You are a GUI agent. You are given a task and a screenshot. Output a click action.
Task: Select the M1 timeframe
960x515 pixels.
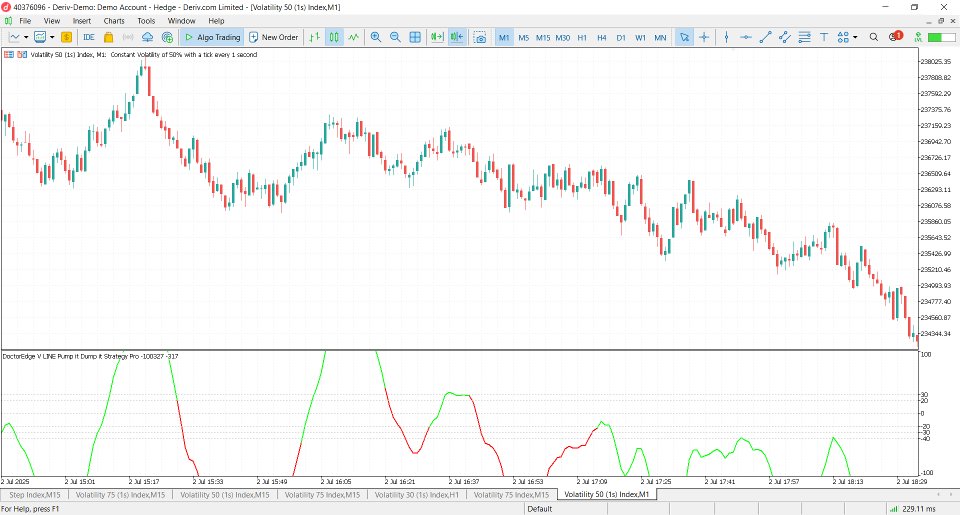tap(504, 37)
